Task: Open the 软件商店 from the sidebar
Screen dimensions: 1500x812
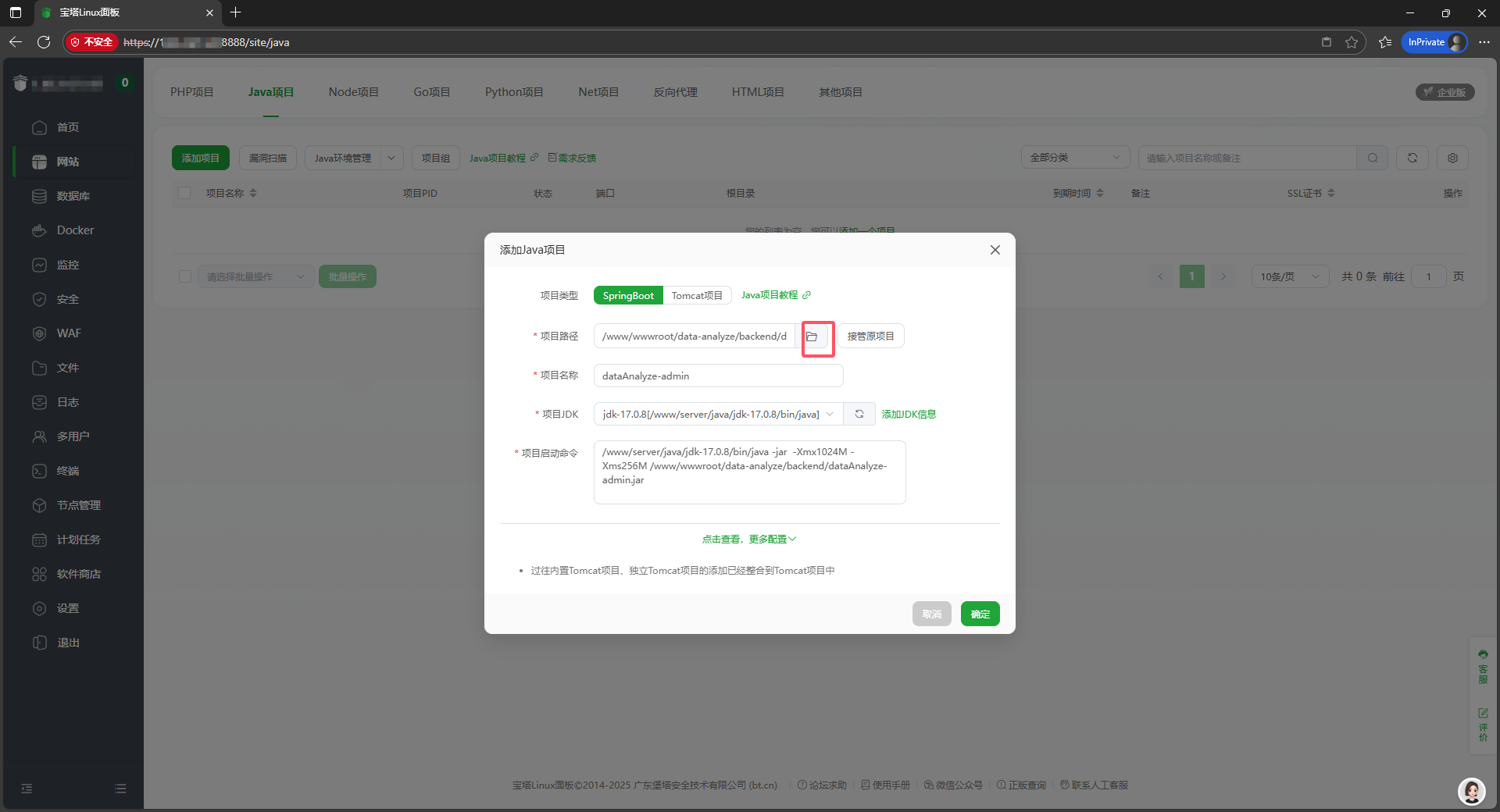Action: (x=78, y=574)
